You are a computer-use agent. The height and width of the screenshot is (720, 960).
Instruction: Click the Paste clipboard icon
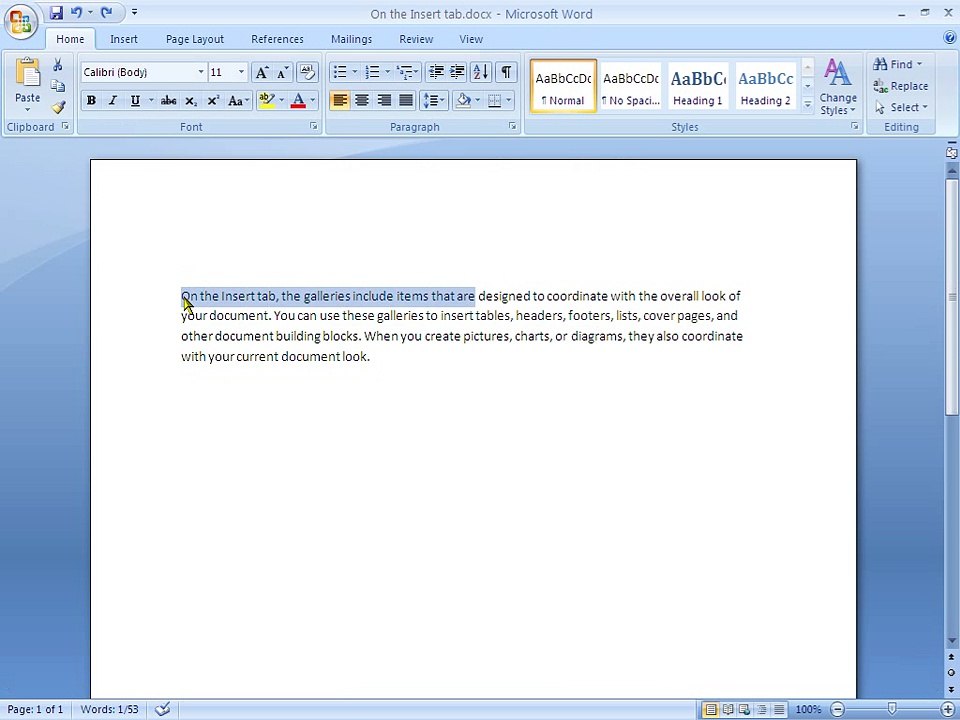click(x=28, y=73)
